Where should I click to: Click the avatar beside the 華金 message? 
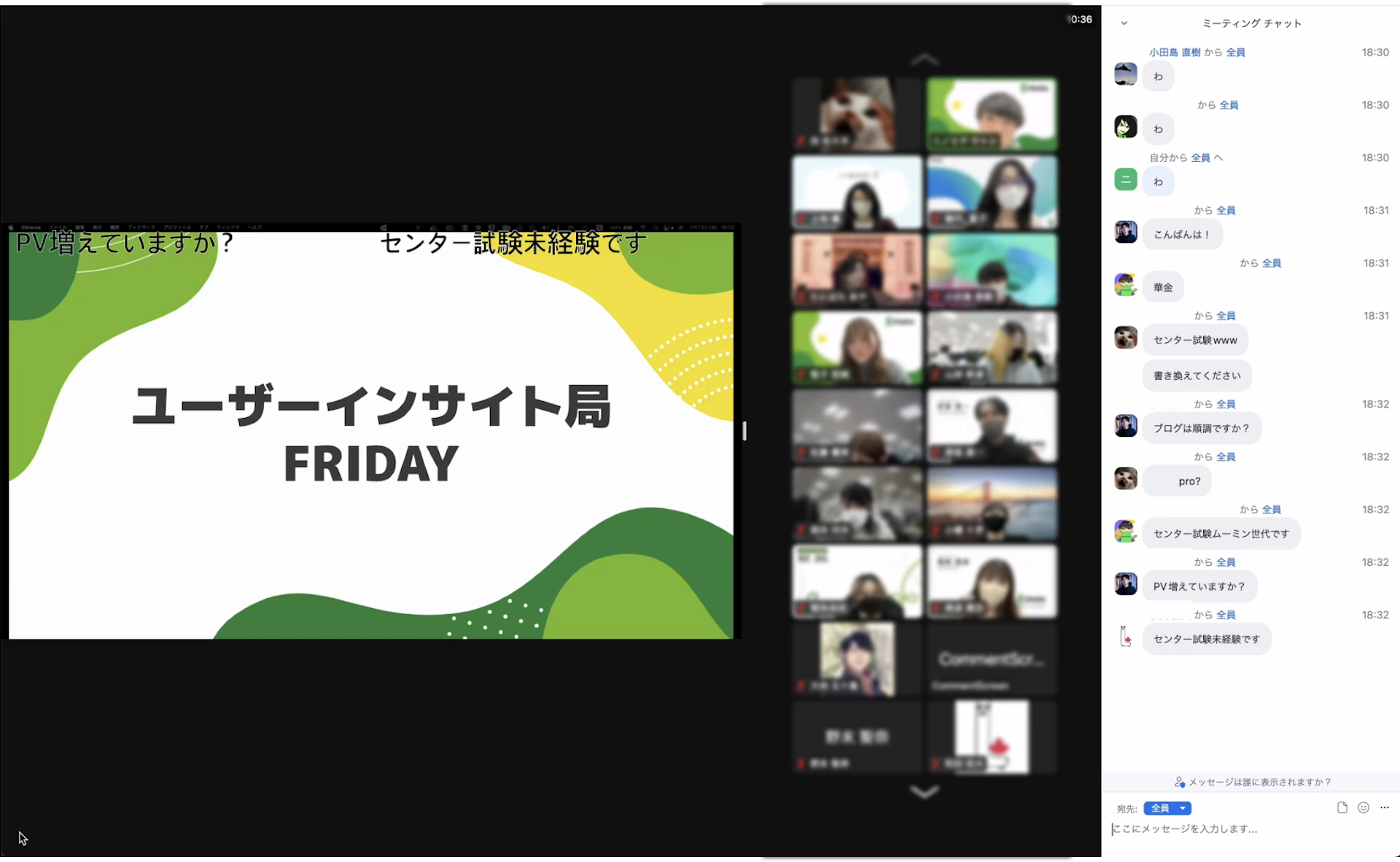click(x=1125, y=285)
